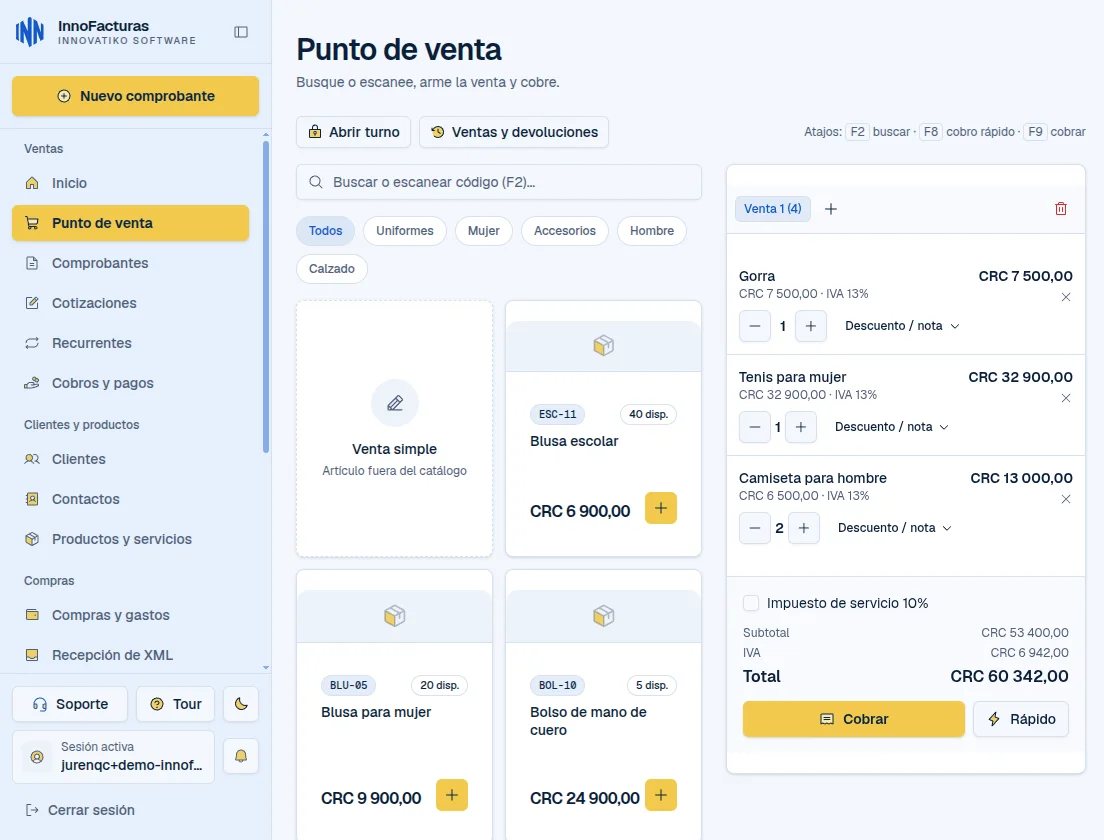Open Compras y gastos
1104x840 pixels.
(130, 615)
